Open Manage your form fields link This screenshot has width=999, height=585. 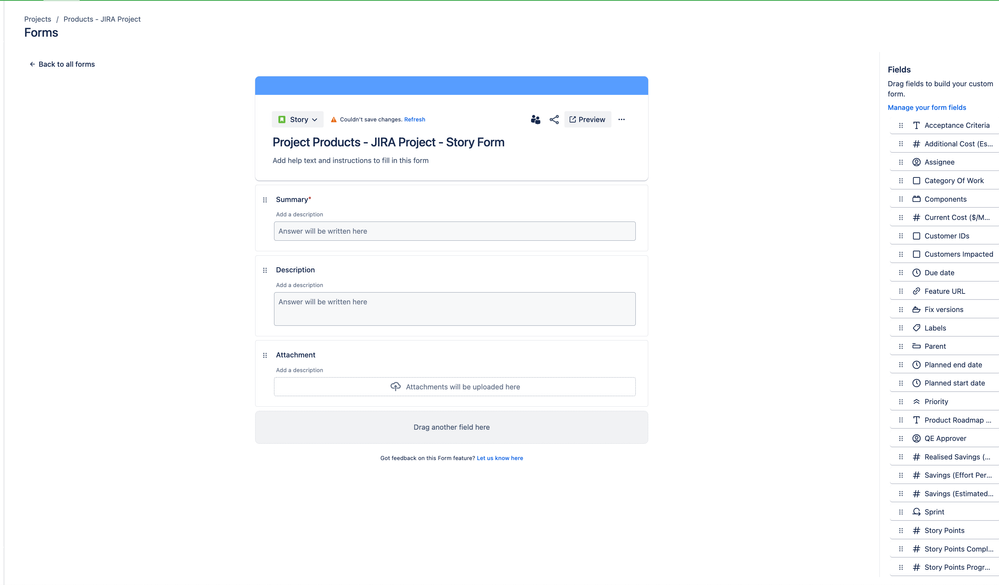(926, 108)
